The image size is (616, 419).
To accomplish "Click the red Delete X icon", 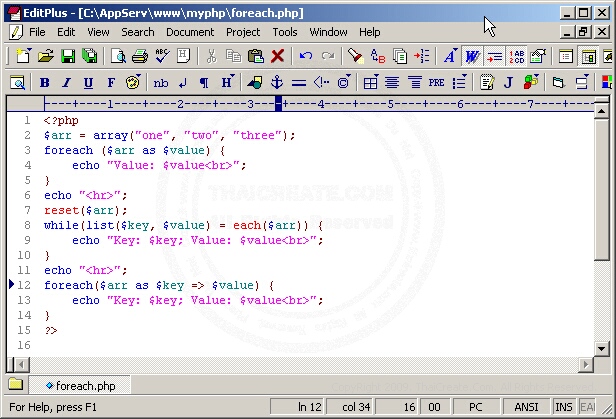I will tap(278, 57).
